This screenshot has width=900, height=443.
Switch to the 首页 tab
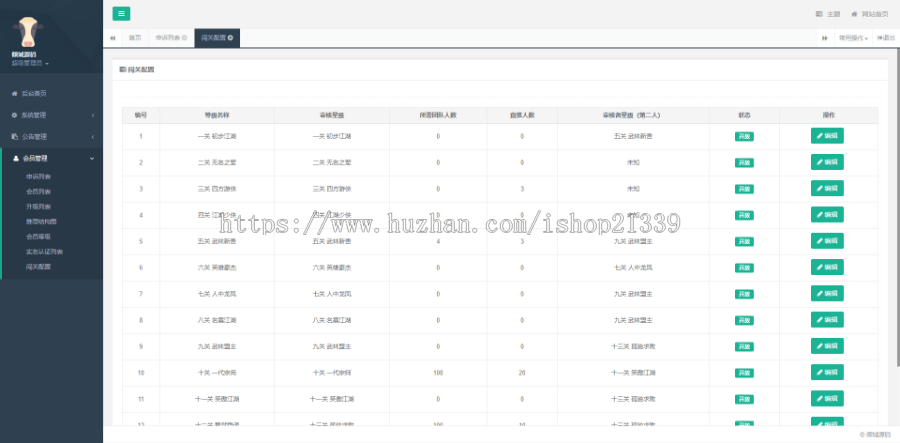coord(135,38)
